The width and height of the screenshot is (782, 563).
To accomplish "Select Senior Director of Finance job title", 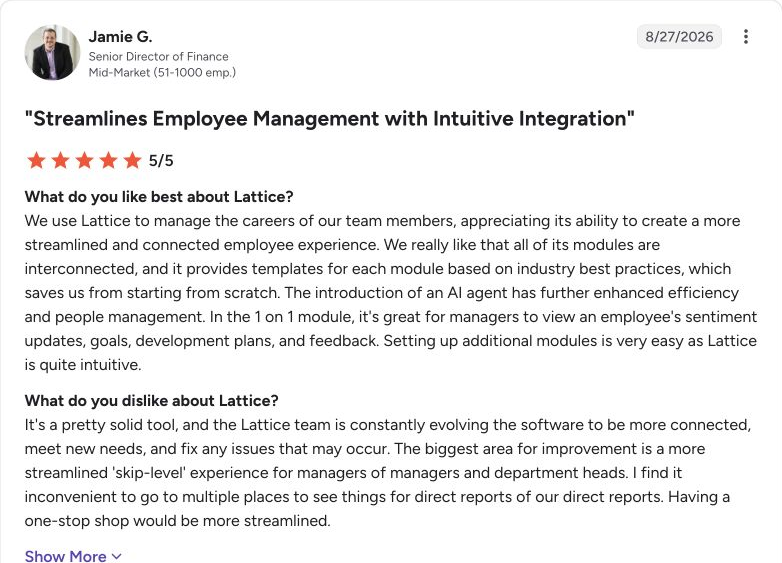I will point(159,56).
